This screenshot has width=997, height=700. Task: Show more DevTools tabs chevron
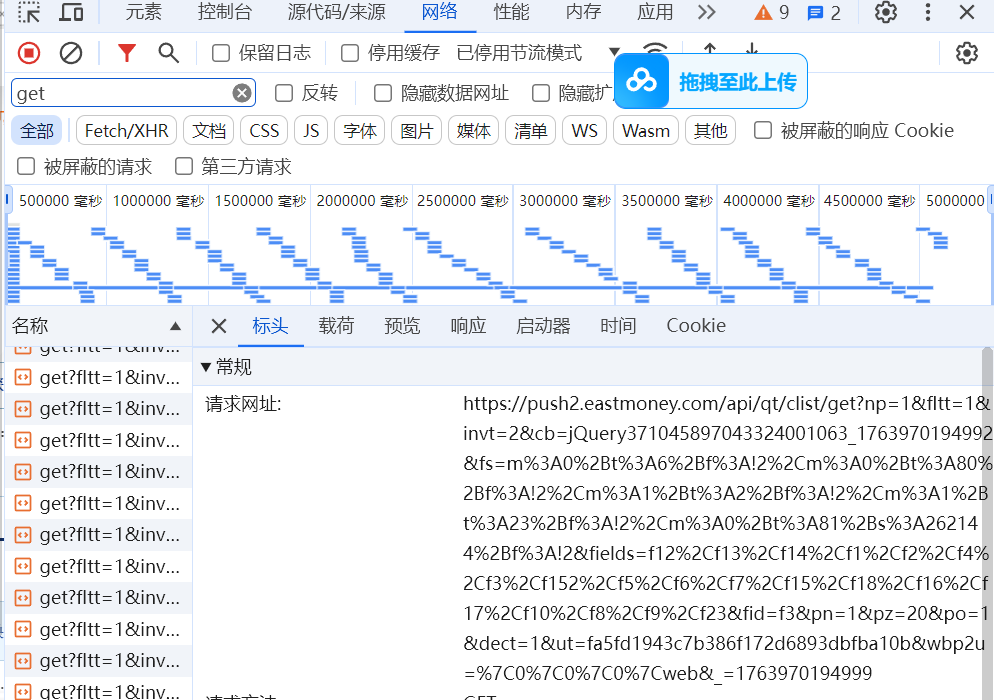[706, 12]
